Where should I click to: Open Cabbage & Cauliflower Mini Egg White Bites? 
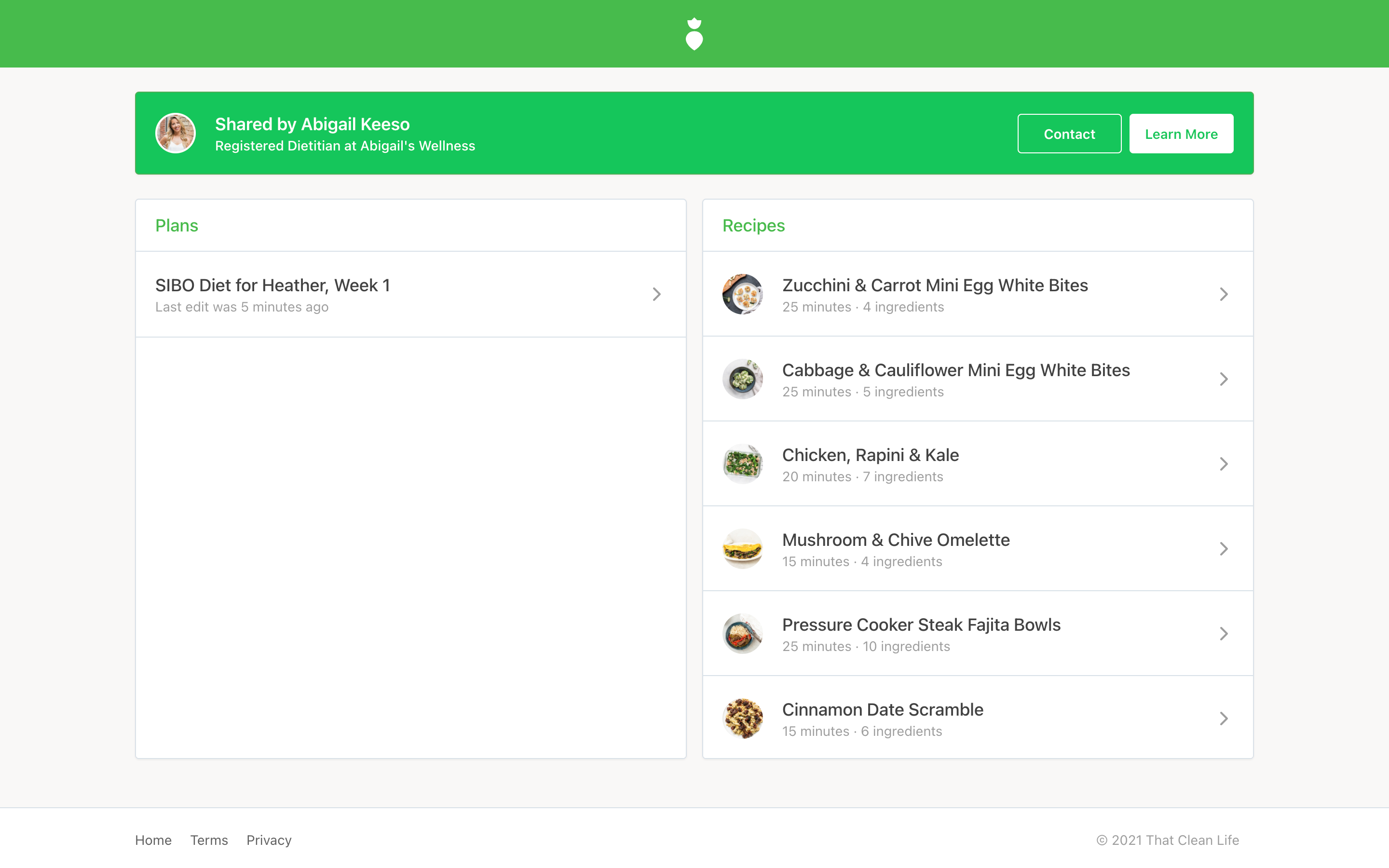[x=978, y=379]
